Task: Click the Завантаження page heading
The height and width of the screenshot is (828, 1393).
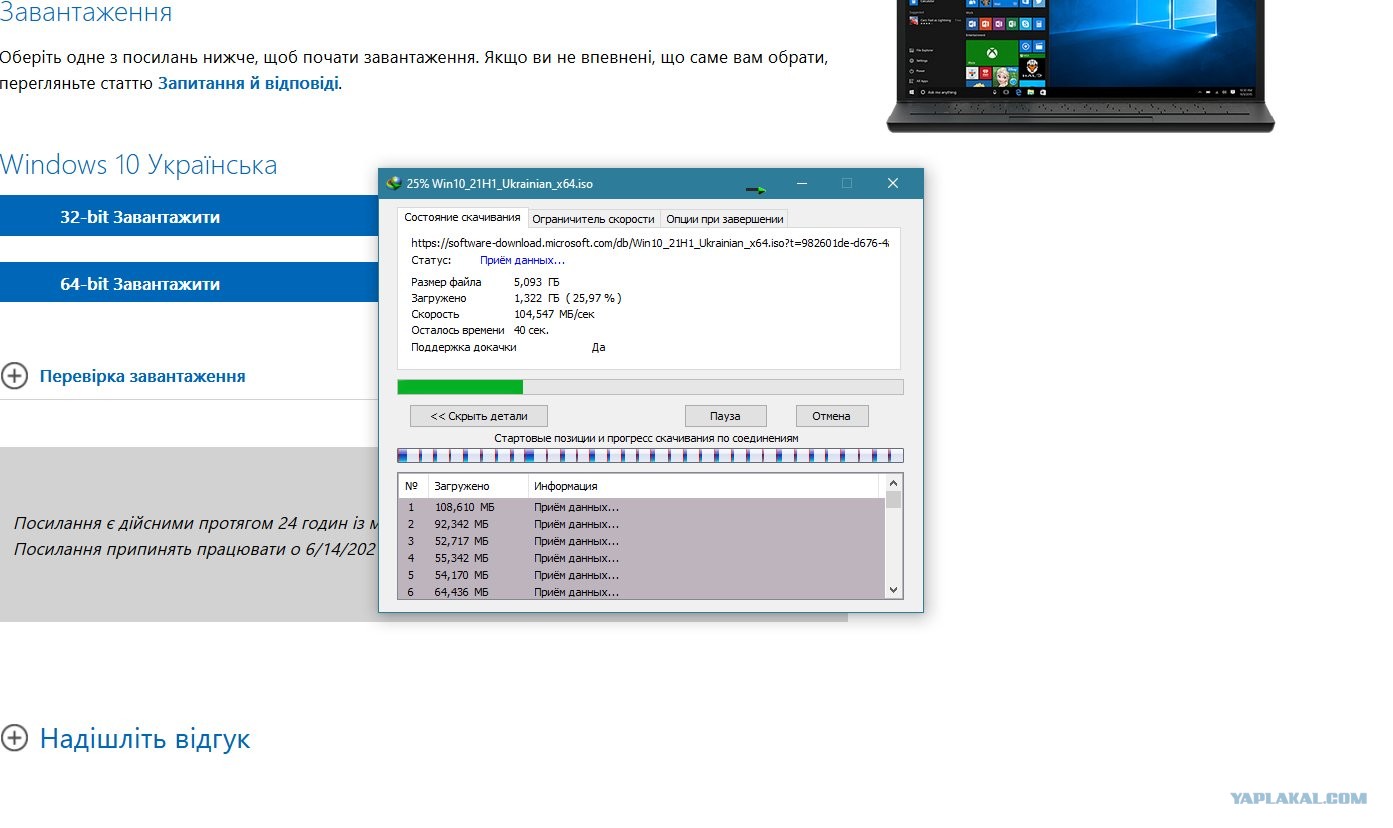Action: tap(86, 13)
